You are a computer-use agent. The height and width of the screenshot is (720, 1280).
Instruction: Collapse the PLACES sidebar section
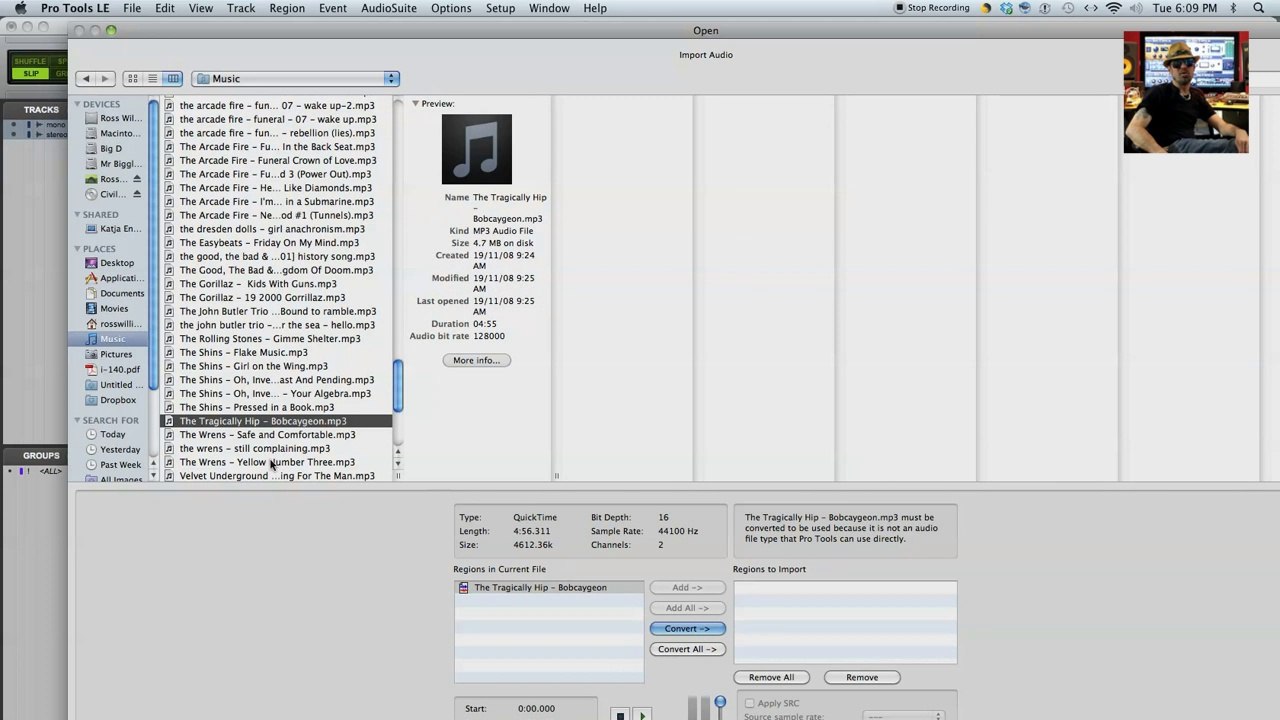tap(77, 249)
